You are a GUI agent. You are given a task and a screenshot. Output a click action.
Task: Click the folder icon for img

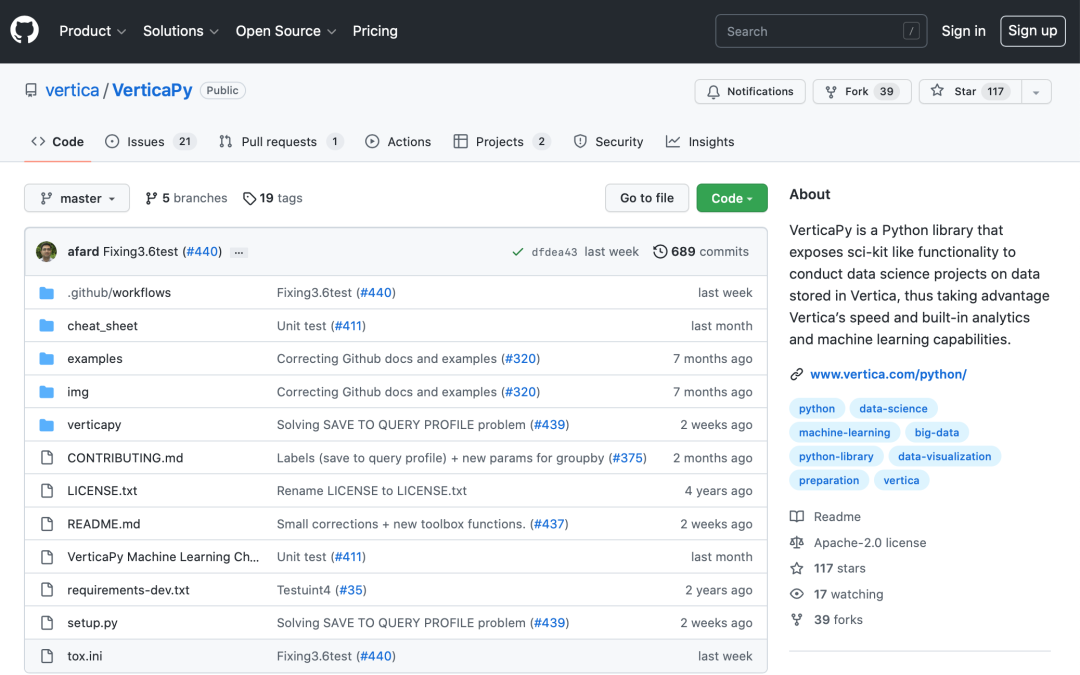[47, 392]
